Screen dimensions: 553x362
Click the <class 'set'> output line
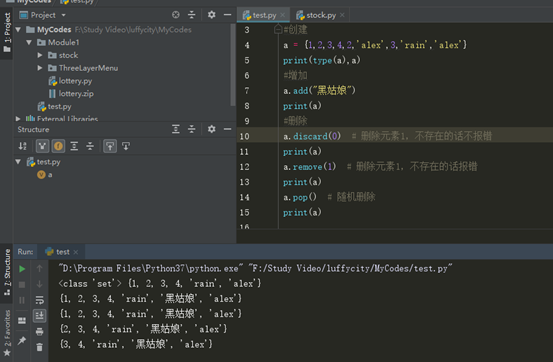point(160,284)
